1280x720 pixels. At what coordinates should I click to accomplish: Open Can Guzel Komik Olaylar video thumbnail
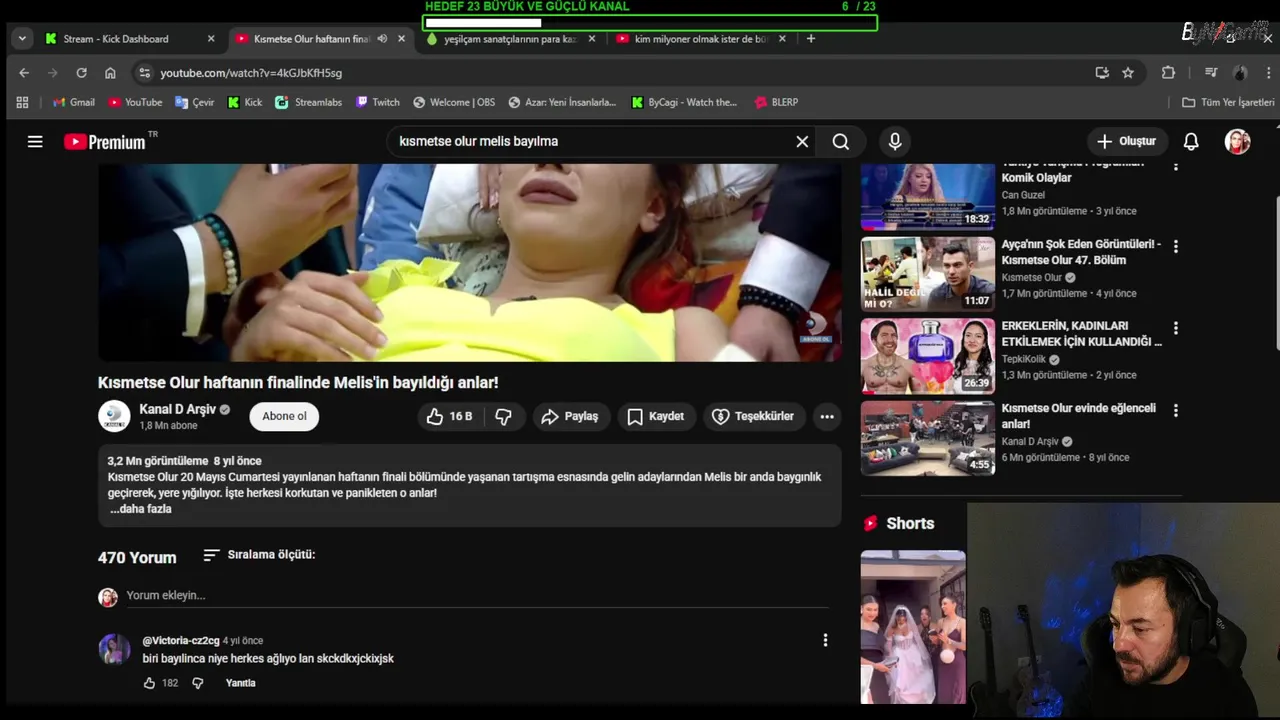[x=928, y=197]
